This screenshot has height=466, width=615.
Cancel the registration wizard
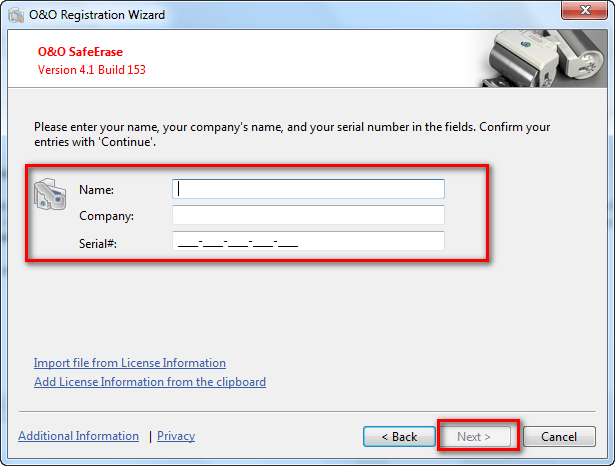(x=559, y=437)
